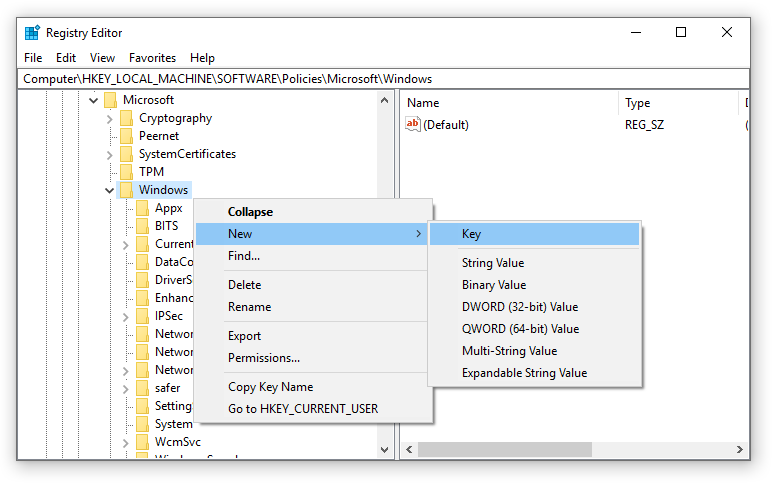Click the SystemCertificates folder icon
Screen dimensions: 779x484
click(127, 154)
